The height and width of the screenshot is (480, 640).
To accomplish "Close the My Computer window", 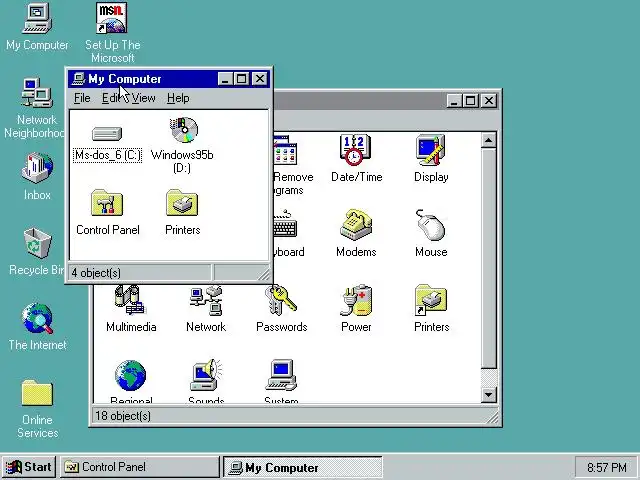I will pyautogui.click(x=260, y=78).
